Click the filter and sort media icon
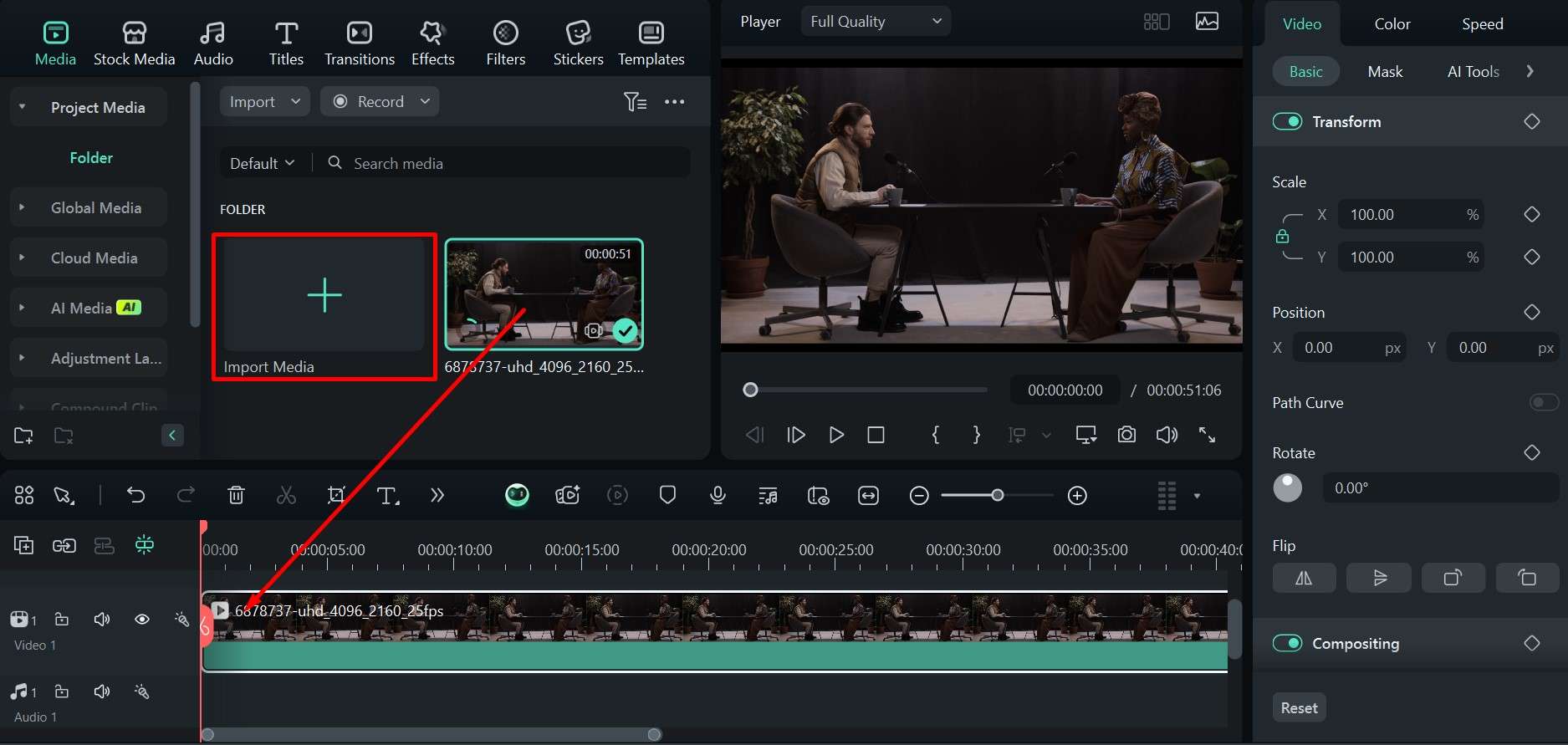 (x=635, y=102)
